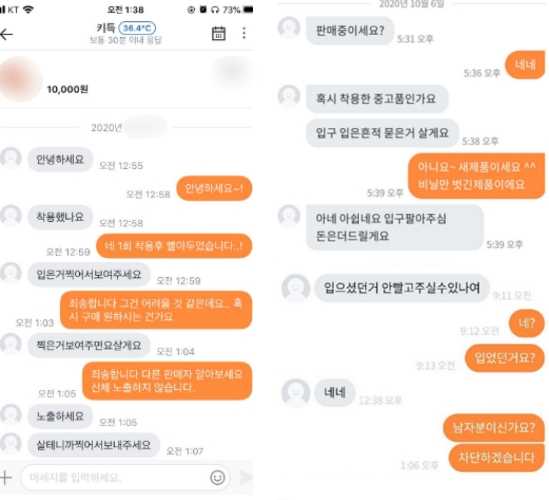The image size is (549, 500).
Task: Tap the plus attachment icon
Action: click(6, 477)
